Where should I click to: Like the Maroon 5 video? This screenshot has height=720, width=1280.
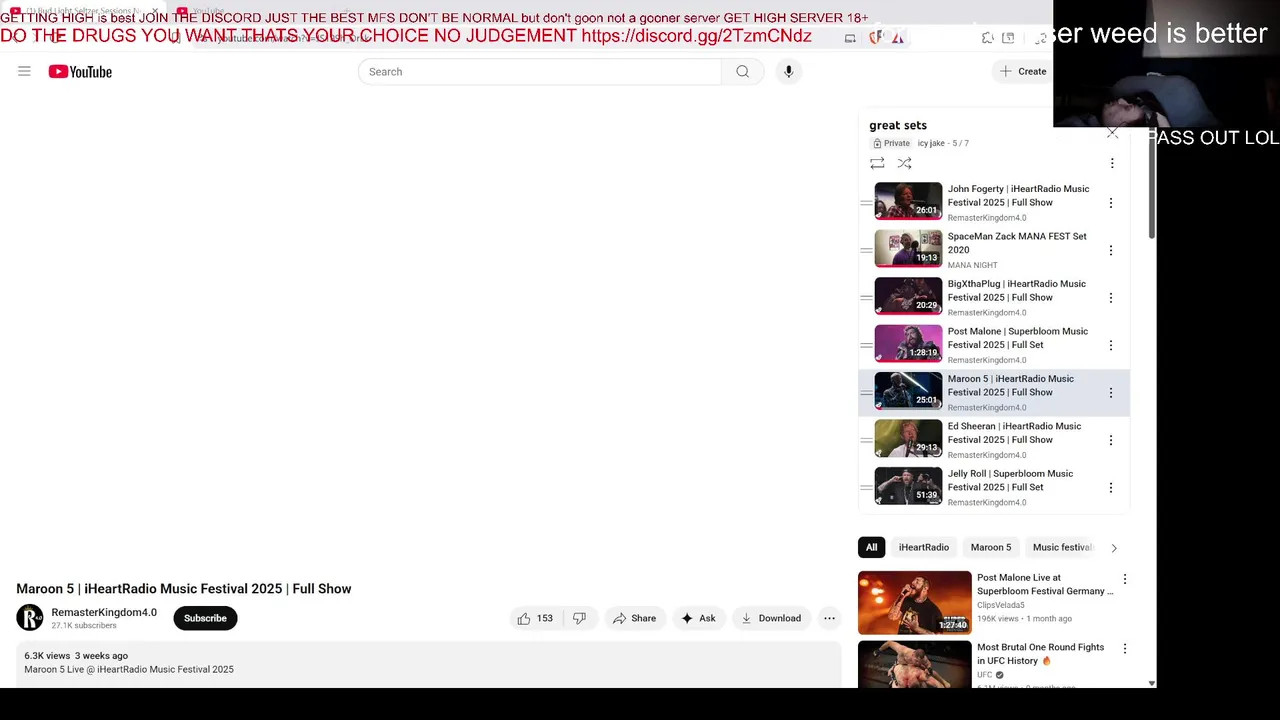[535, 618]
